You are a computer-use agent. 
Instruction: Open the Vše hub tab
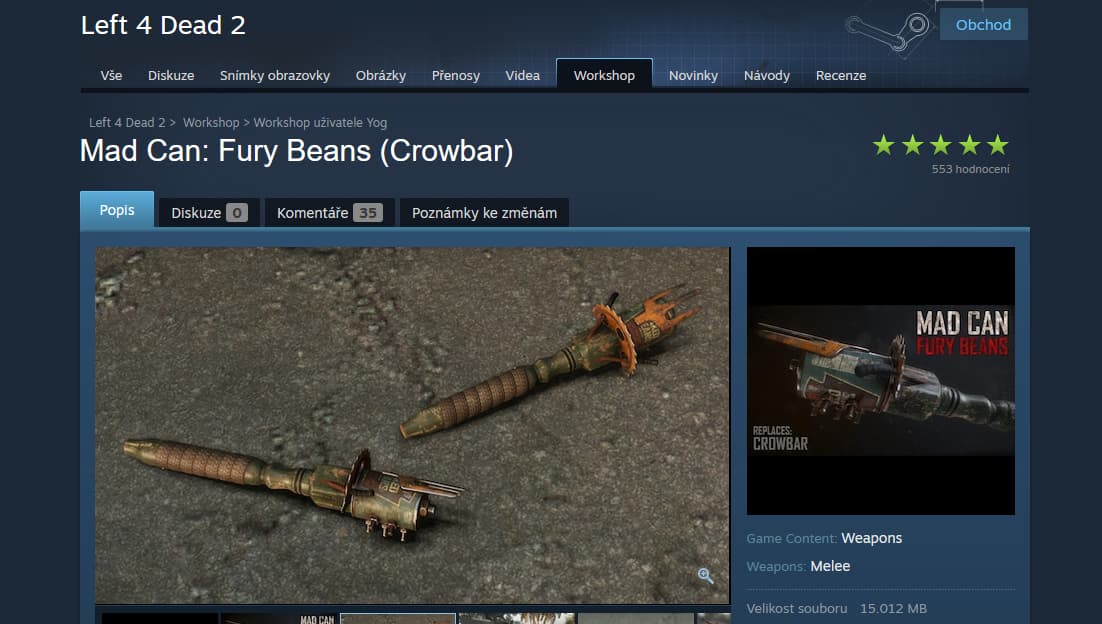point(111,75)
